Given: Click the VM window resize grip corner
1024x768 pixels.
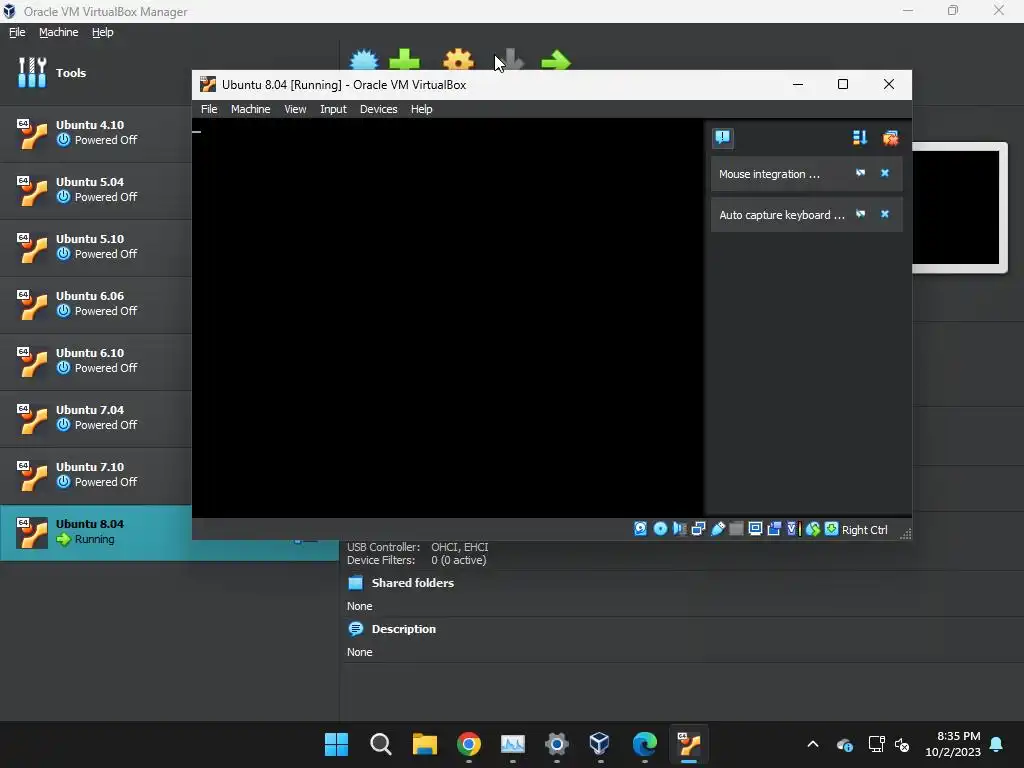Looking at the screenshot, I should pos(905,534).
